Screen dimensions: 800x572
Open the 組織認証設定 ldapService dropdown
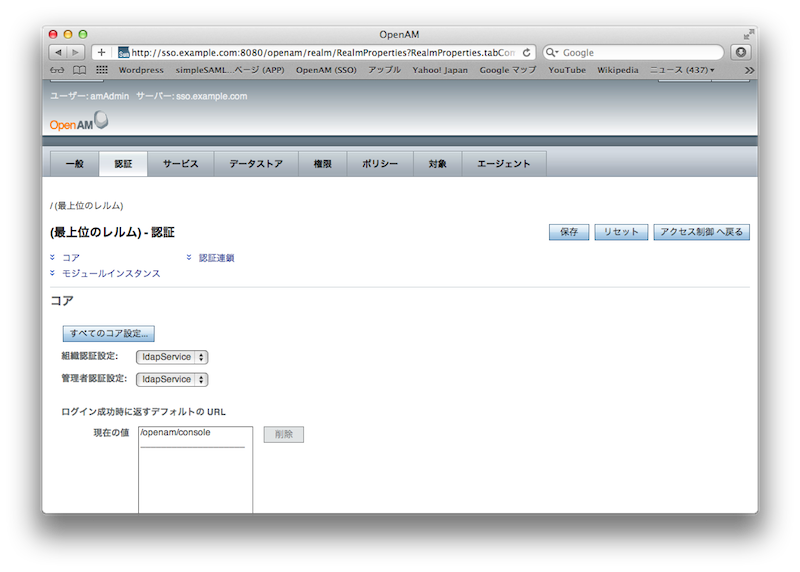click(172, 357)
